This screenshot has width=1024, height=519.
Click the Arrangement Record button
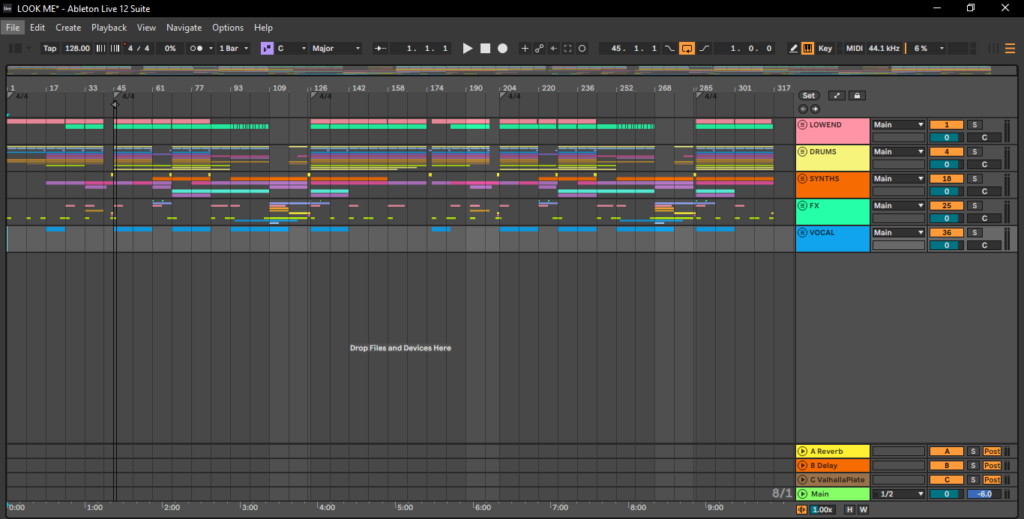[502, 48]
